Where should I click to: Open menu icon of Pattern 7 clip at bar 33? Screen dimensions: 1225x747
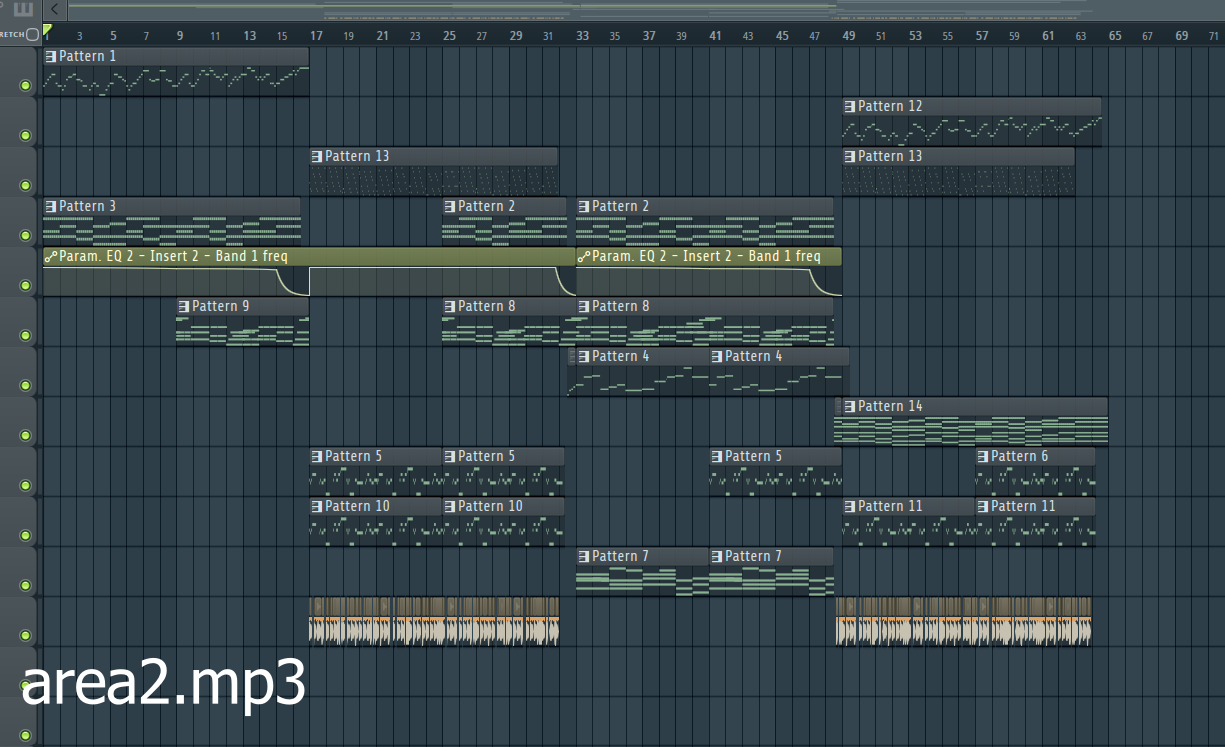[x=584, y=556]
